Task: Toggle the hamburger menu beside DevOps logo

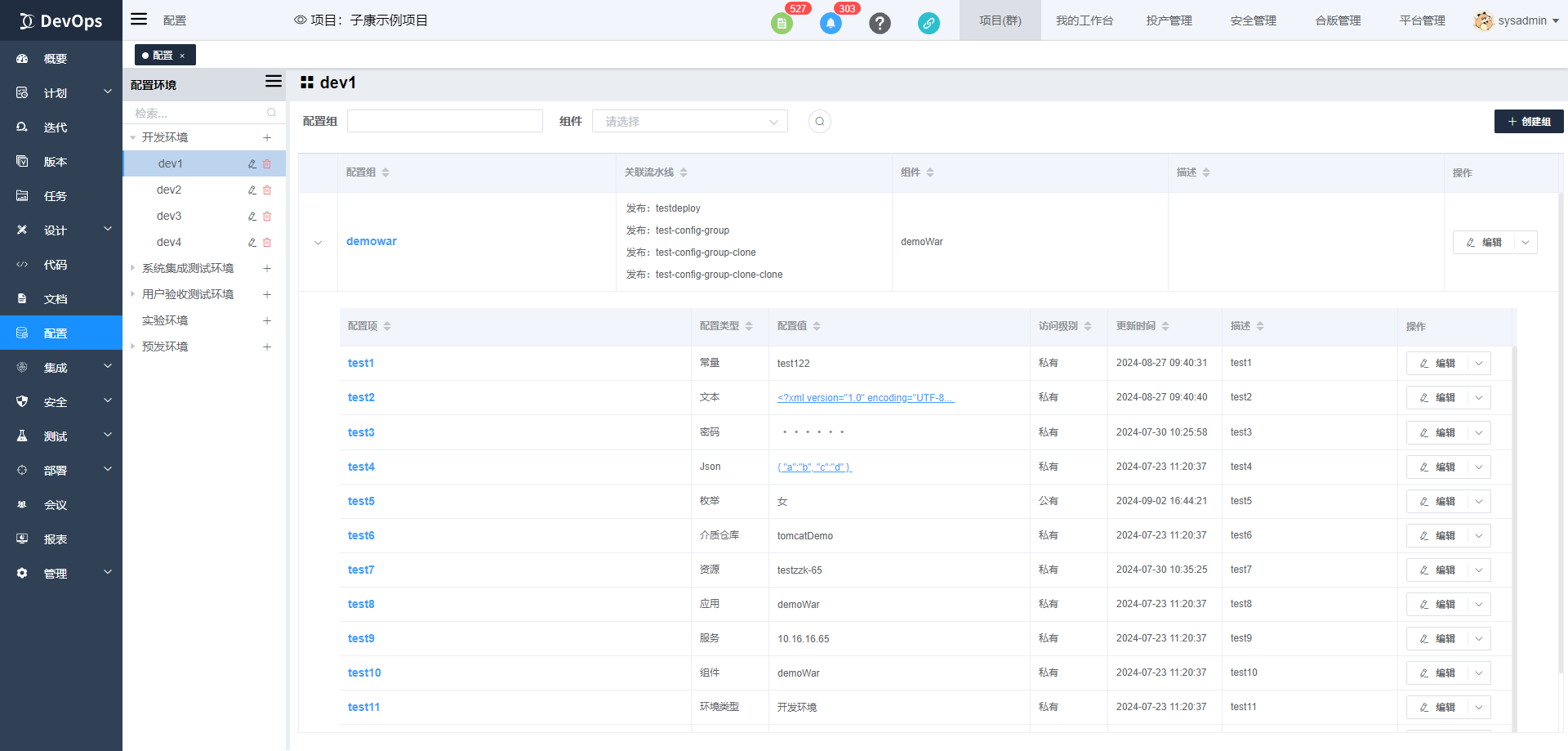Action: [140, 20]
